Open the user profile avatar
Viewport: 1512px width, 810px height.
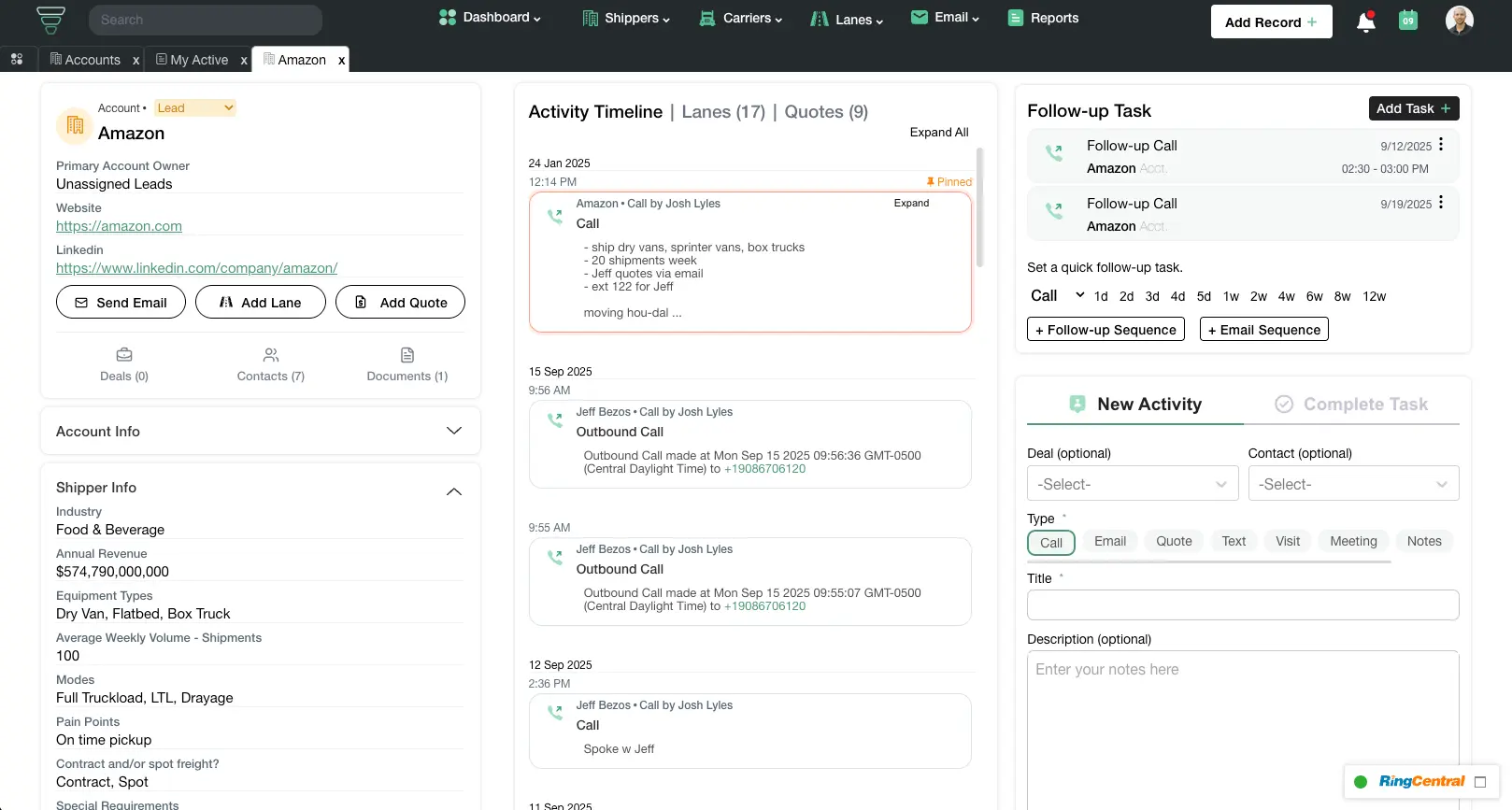(x=1459, y=21)
